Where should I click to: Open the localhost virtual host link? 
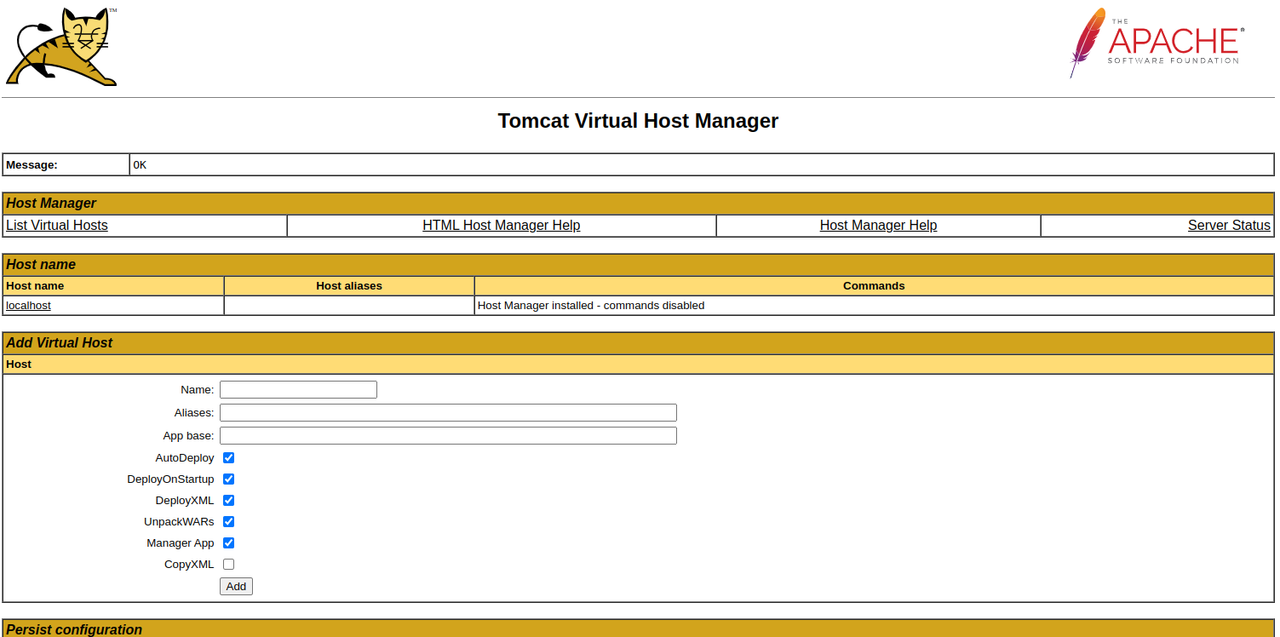click(x=28, y=305)
